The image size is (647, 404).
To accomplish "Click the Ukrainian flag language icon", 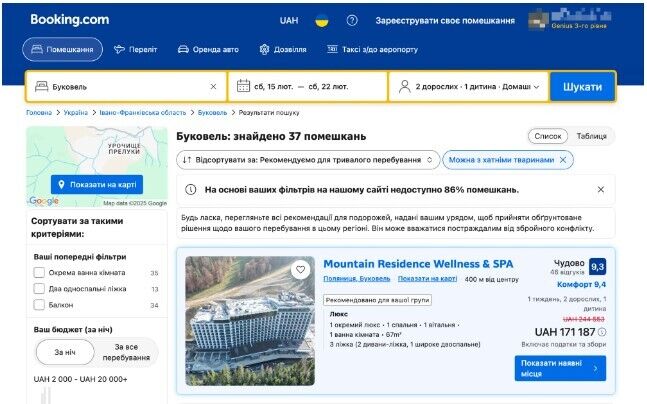I will [322, 20].
